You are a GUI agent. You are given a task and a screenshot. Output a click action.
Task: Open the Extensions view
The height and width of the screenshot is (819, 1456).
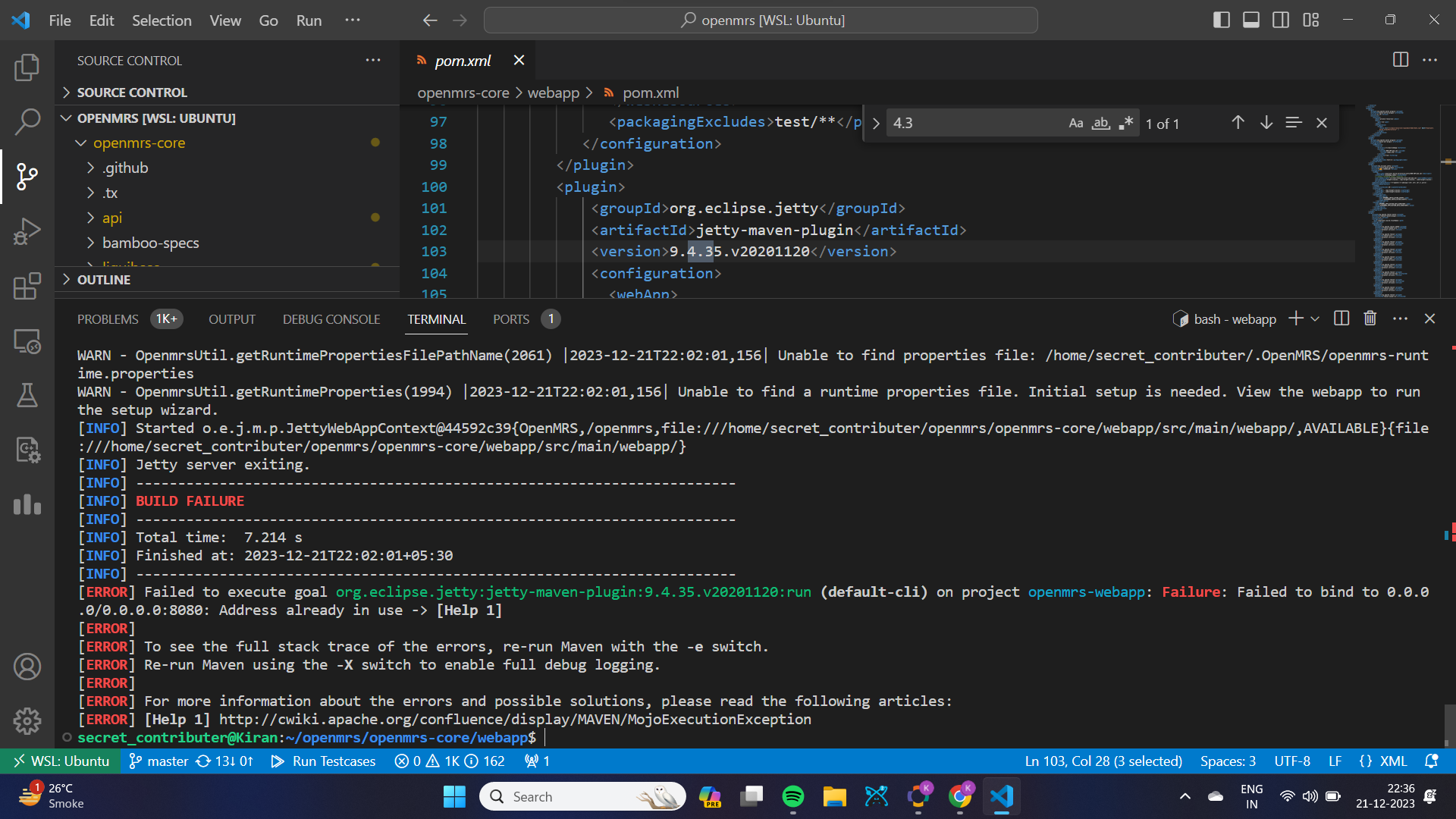(x=27, y=286)
